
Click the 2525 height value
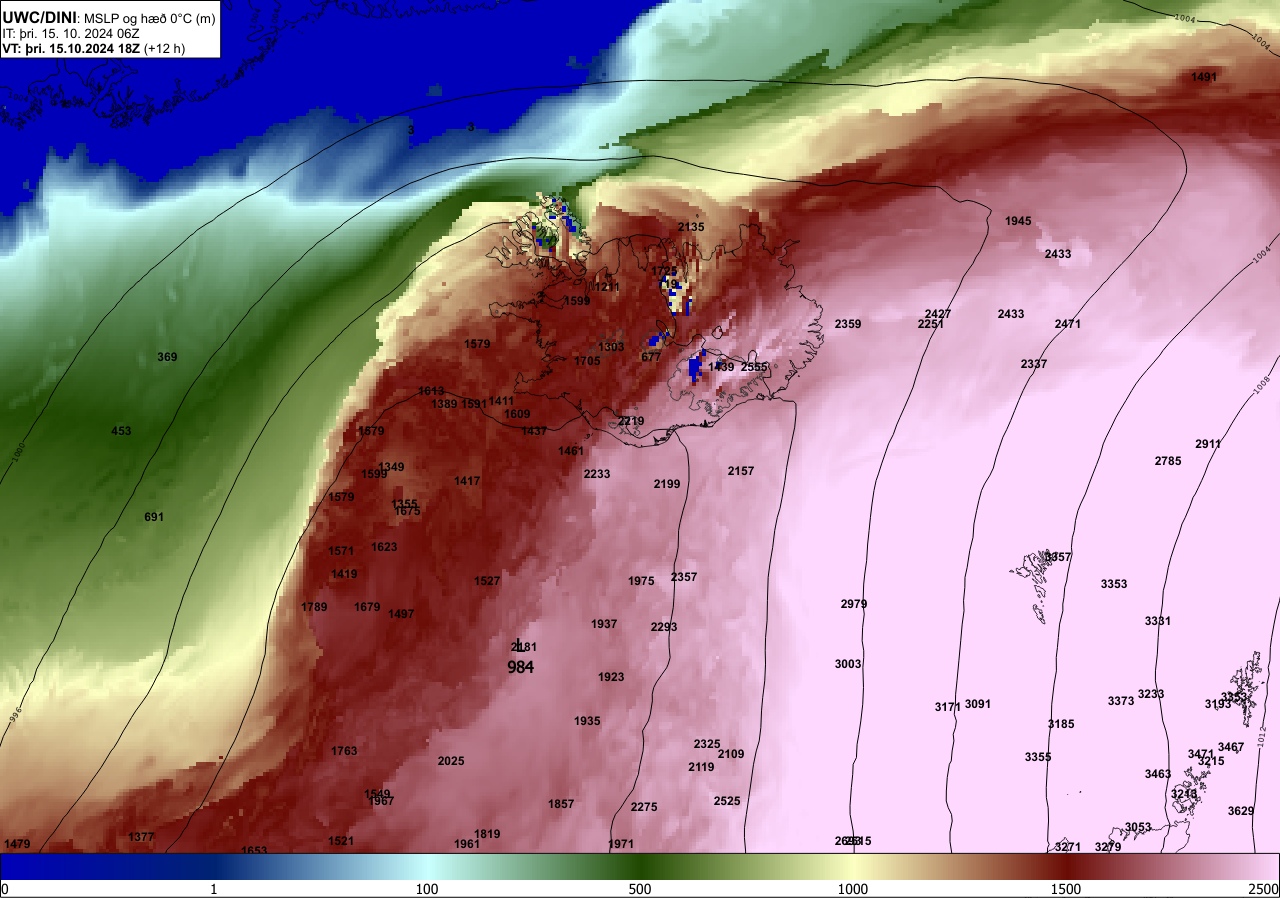click(727, 801)
